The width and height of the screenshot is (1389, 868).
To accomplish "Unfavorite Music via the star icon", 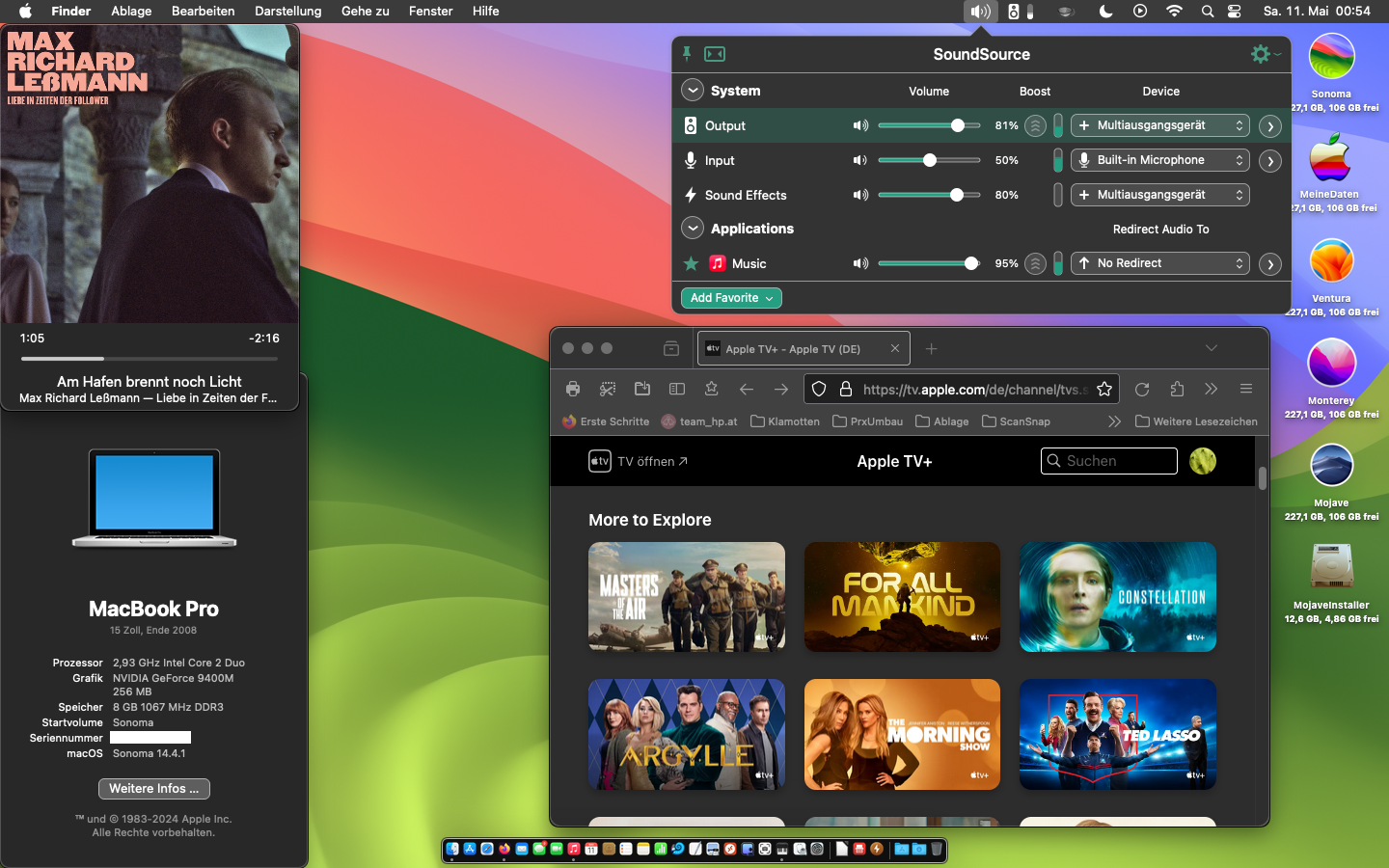I will [691, 263].
